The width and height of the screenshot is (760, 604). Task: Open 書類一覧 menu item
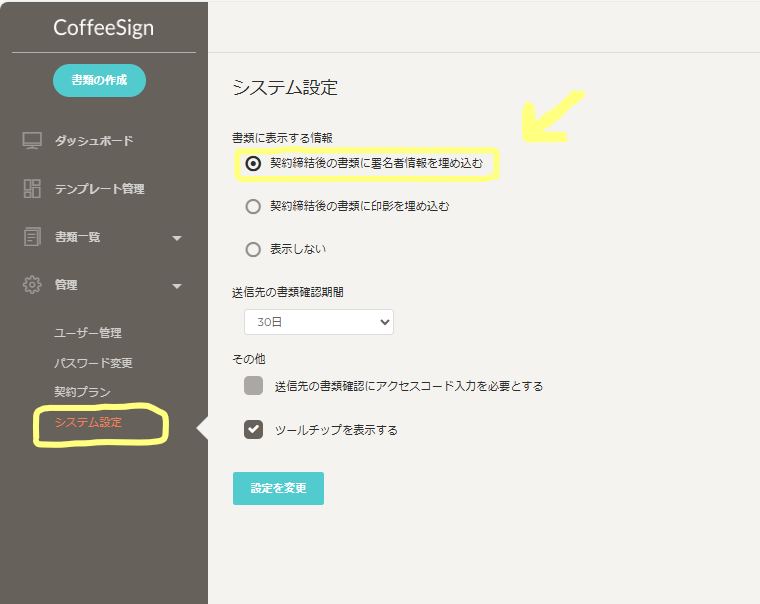click(78, 237)
